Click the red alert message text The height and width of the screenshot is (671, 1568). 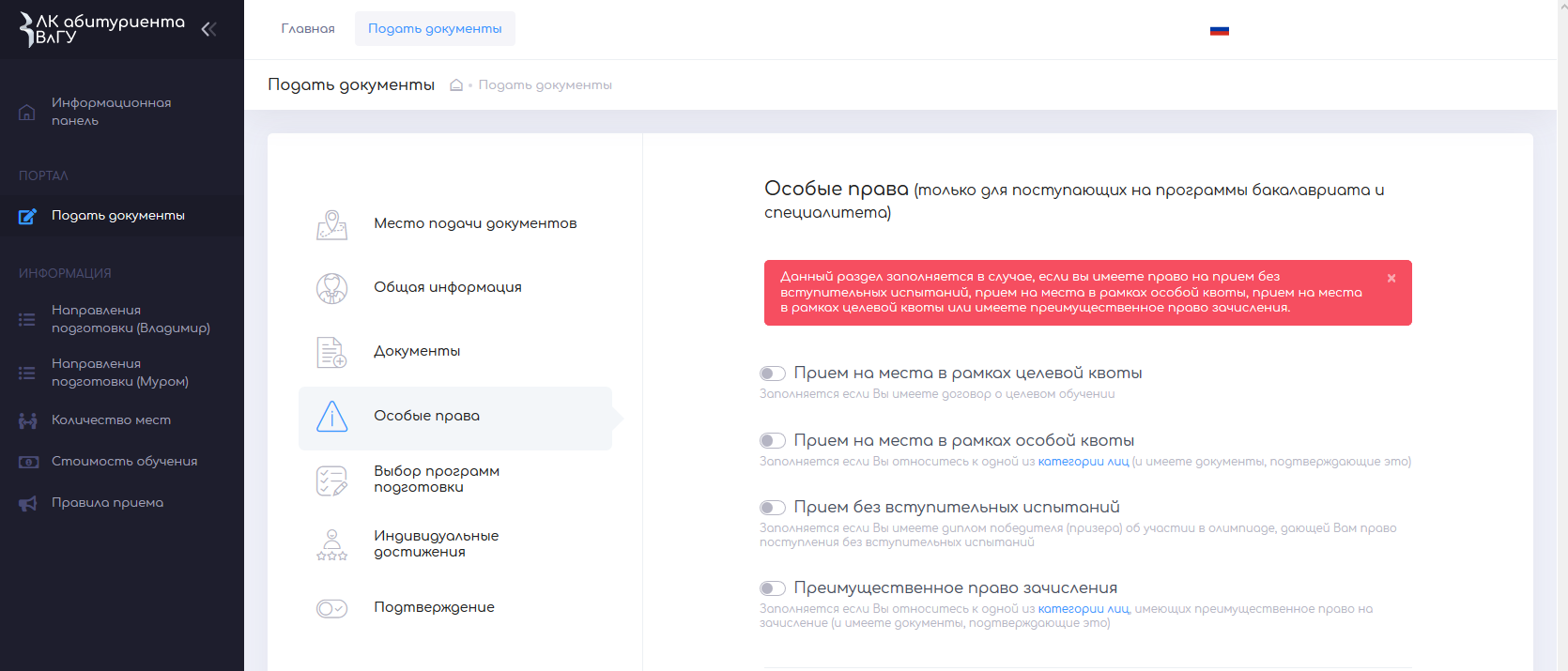pyautogui.click(x=1071, y=292)
